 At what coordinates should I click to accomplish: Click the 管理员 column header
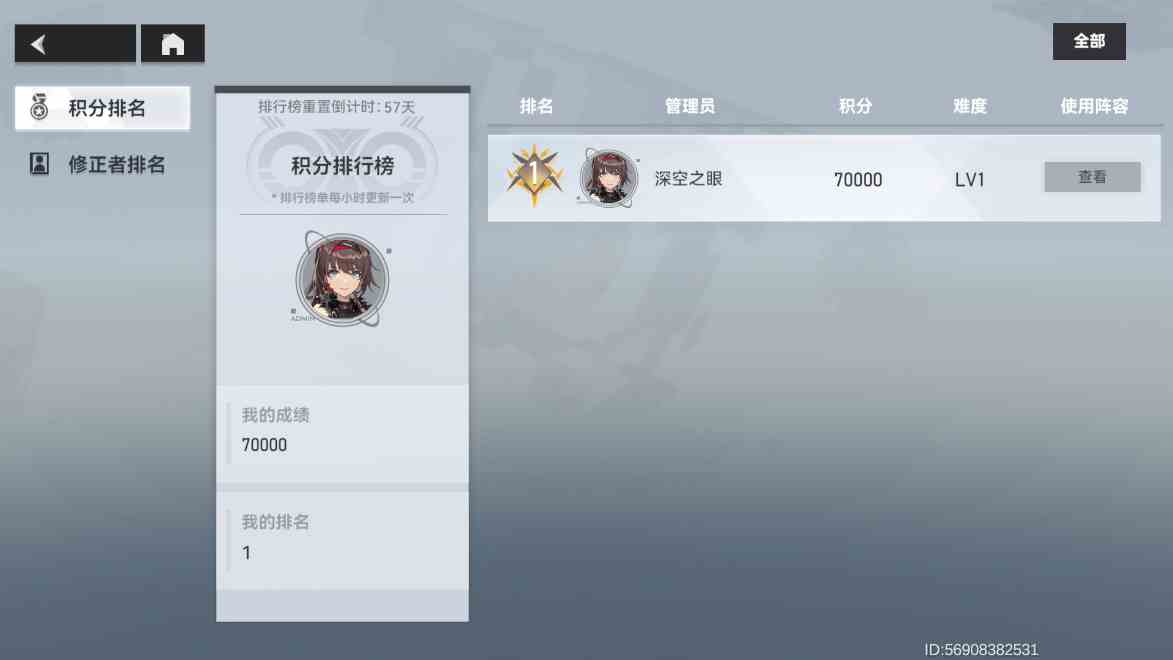click(690, 106)
